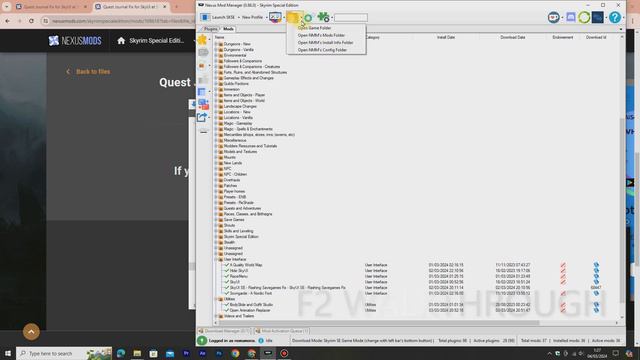Switch to the Plugins tab
The height and width of the screenshot is (360, 640).
coord(210,29)
